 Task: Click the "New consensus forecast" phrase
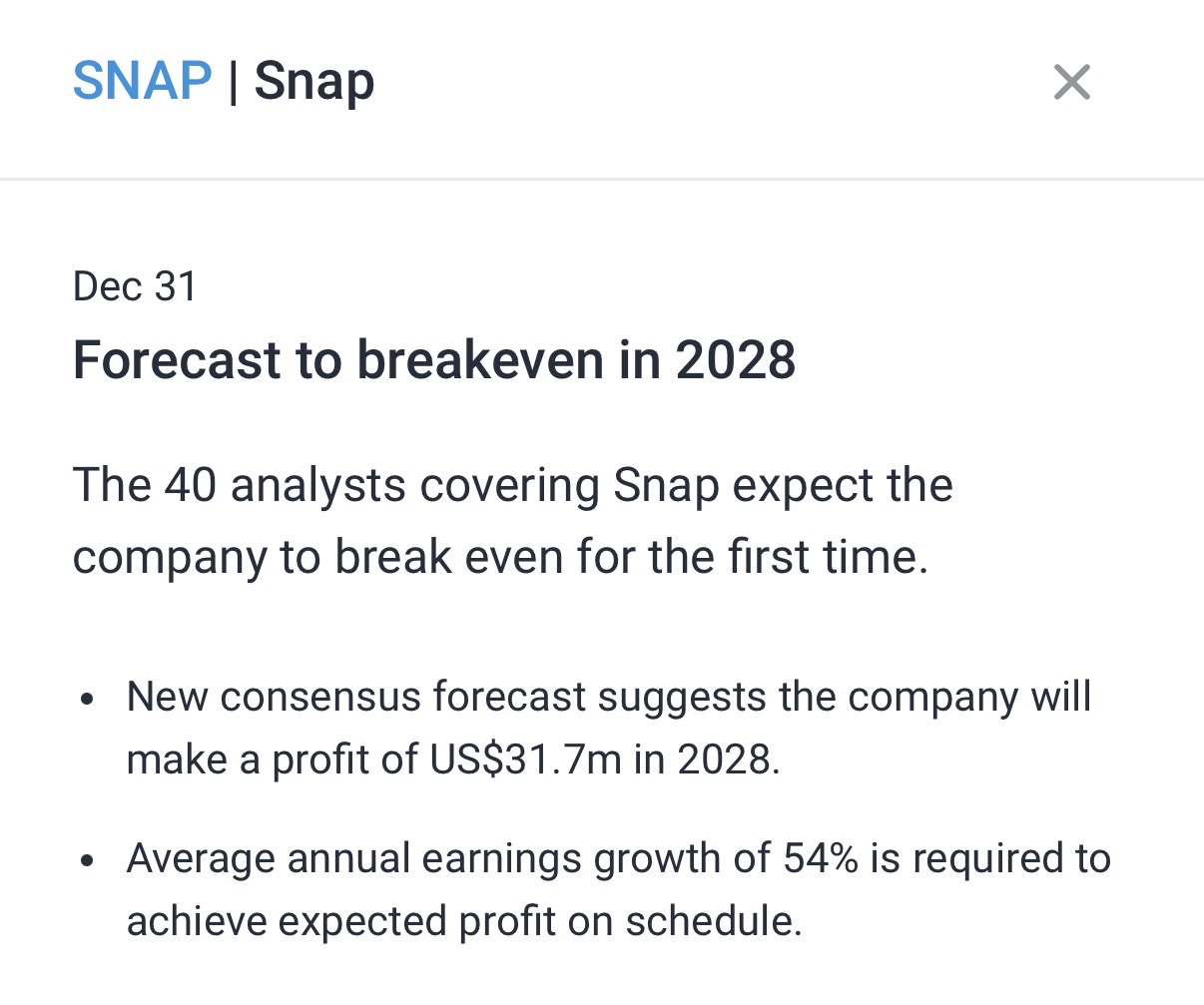click(355, 697)
